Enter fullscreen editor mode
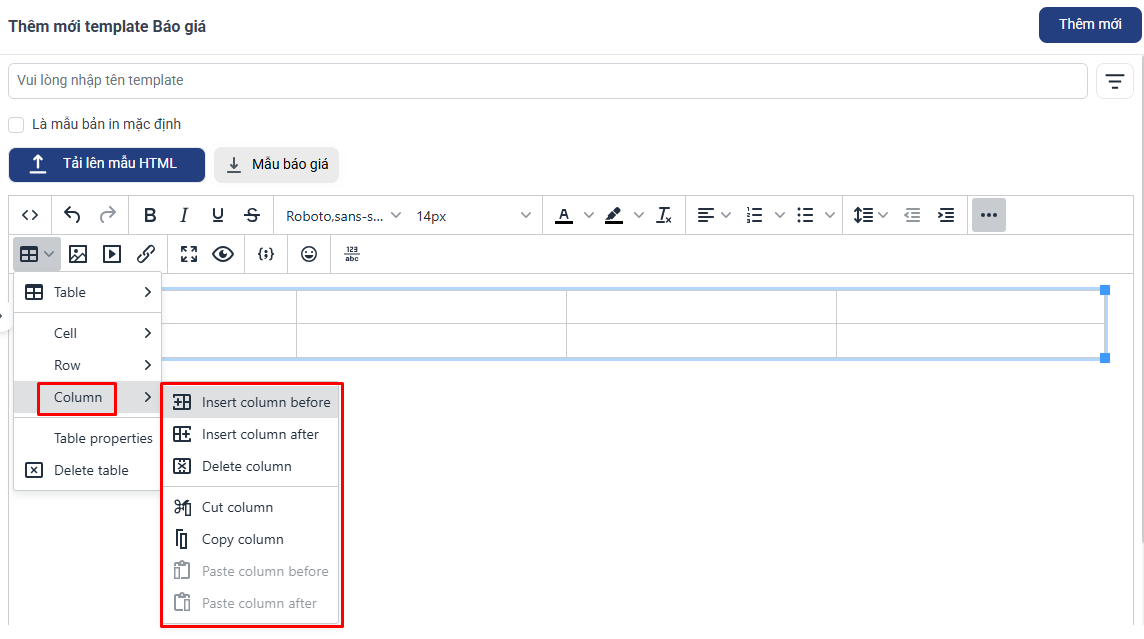This screenshot has height=639, width=1144. pos(189,254)
